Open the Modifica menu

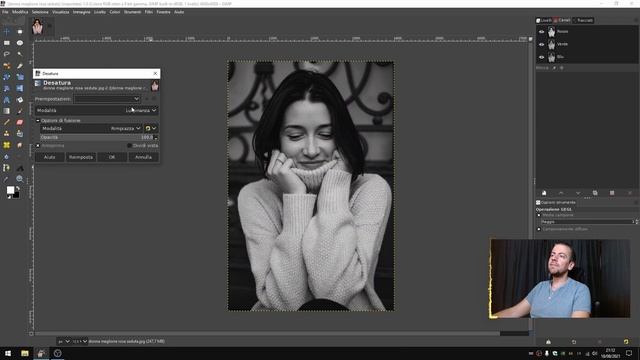tap(20, 12)
